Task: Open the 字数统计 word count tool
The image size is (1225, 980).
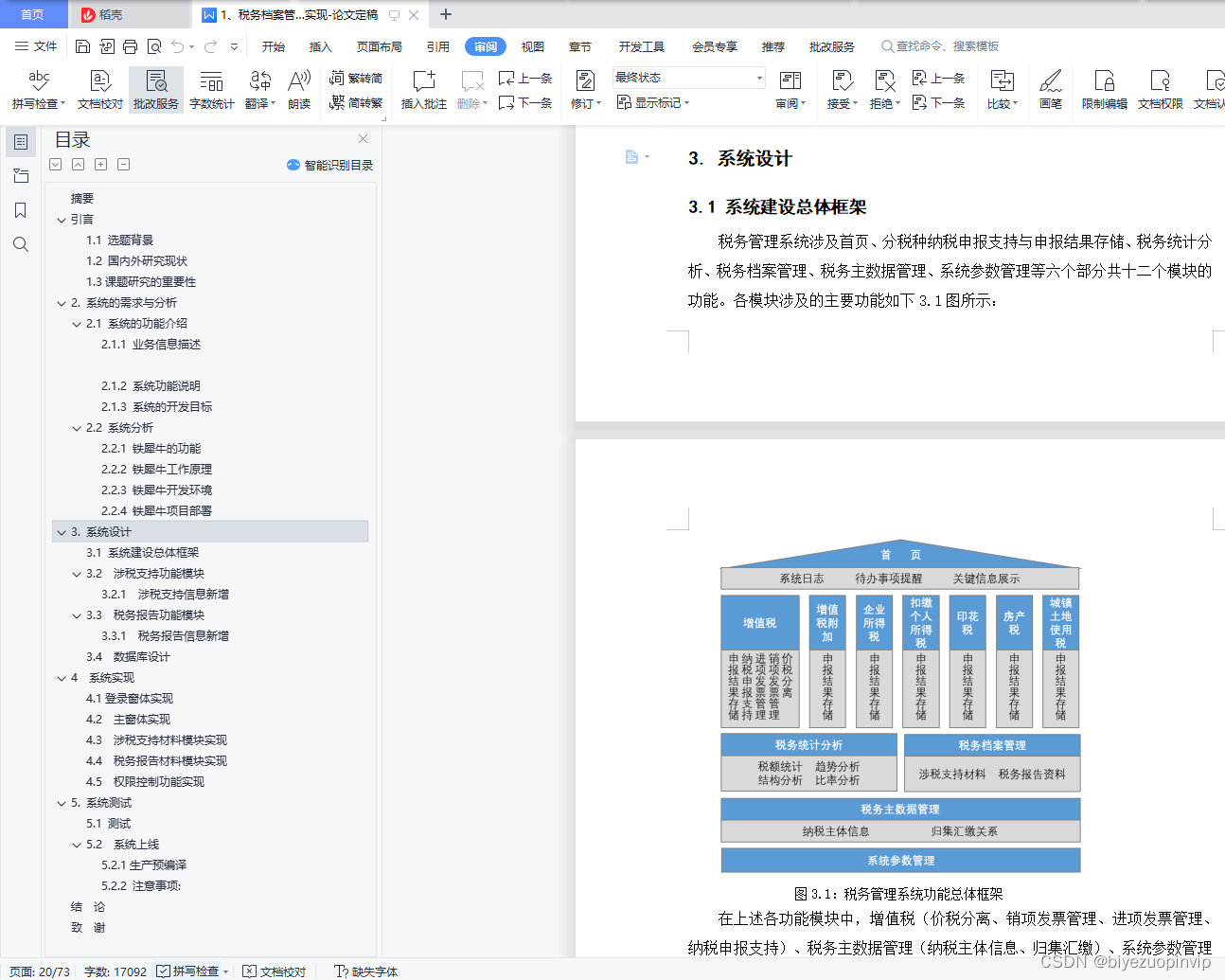Action: 211,91
